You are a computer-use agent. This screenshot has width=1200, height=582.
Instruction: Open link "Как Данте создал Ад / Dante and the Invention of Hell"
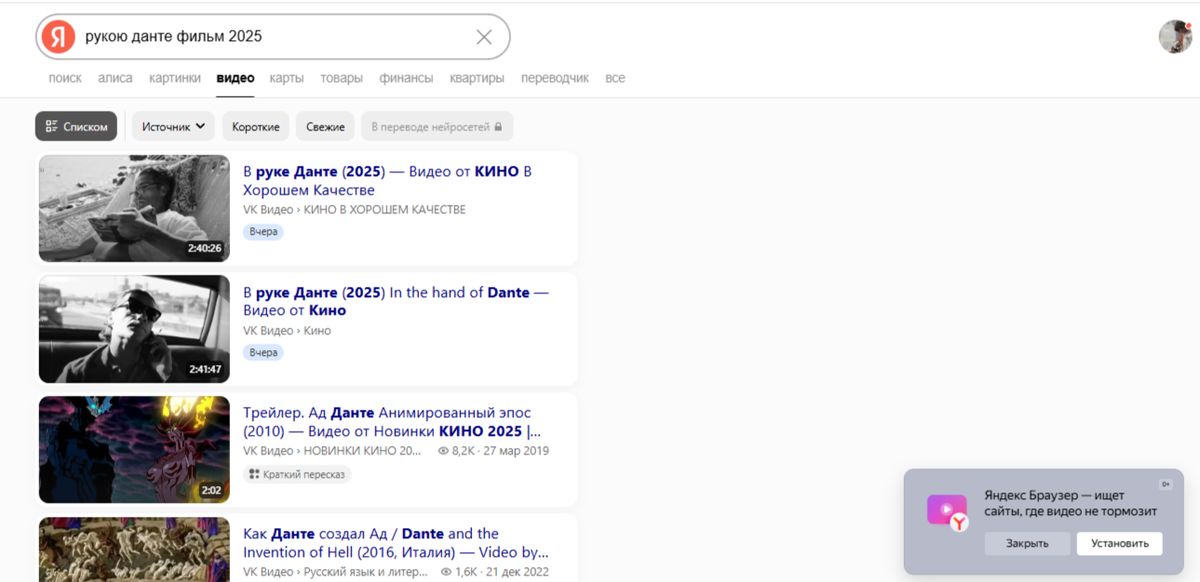(396, 543)
